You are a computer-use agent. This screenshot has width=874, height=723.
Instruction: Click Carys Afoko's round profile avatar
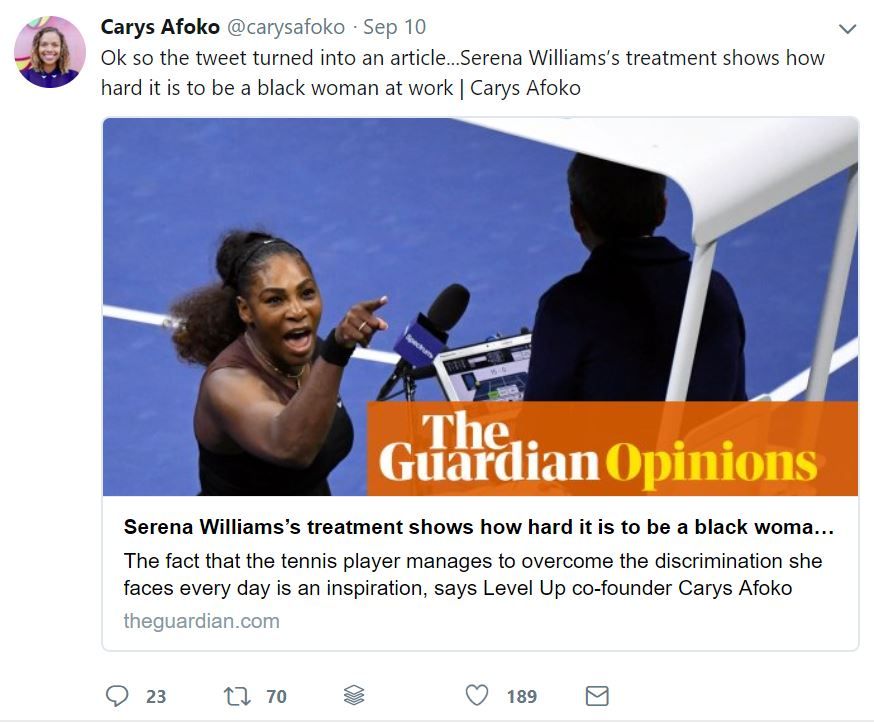coord(50,52)
